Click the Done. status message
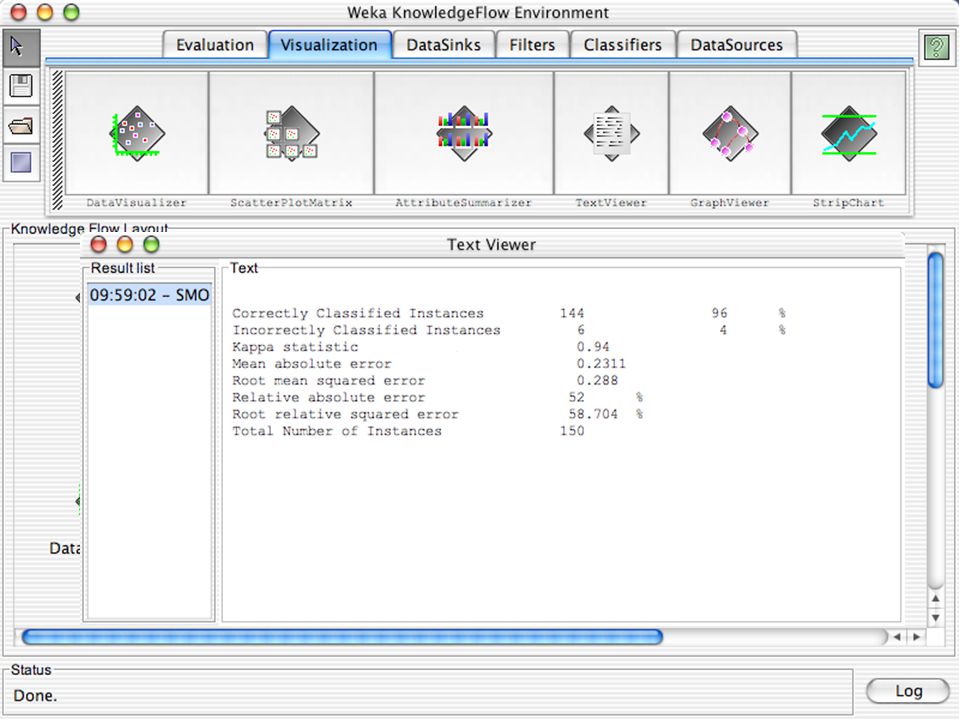The height and width of the screenshot is (720, 960). tap(35, 696)
